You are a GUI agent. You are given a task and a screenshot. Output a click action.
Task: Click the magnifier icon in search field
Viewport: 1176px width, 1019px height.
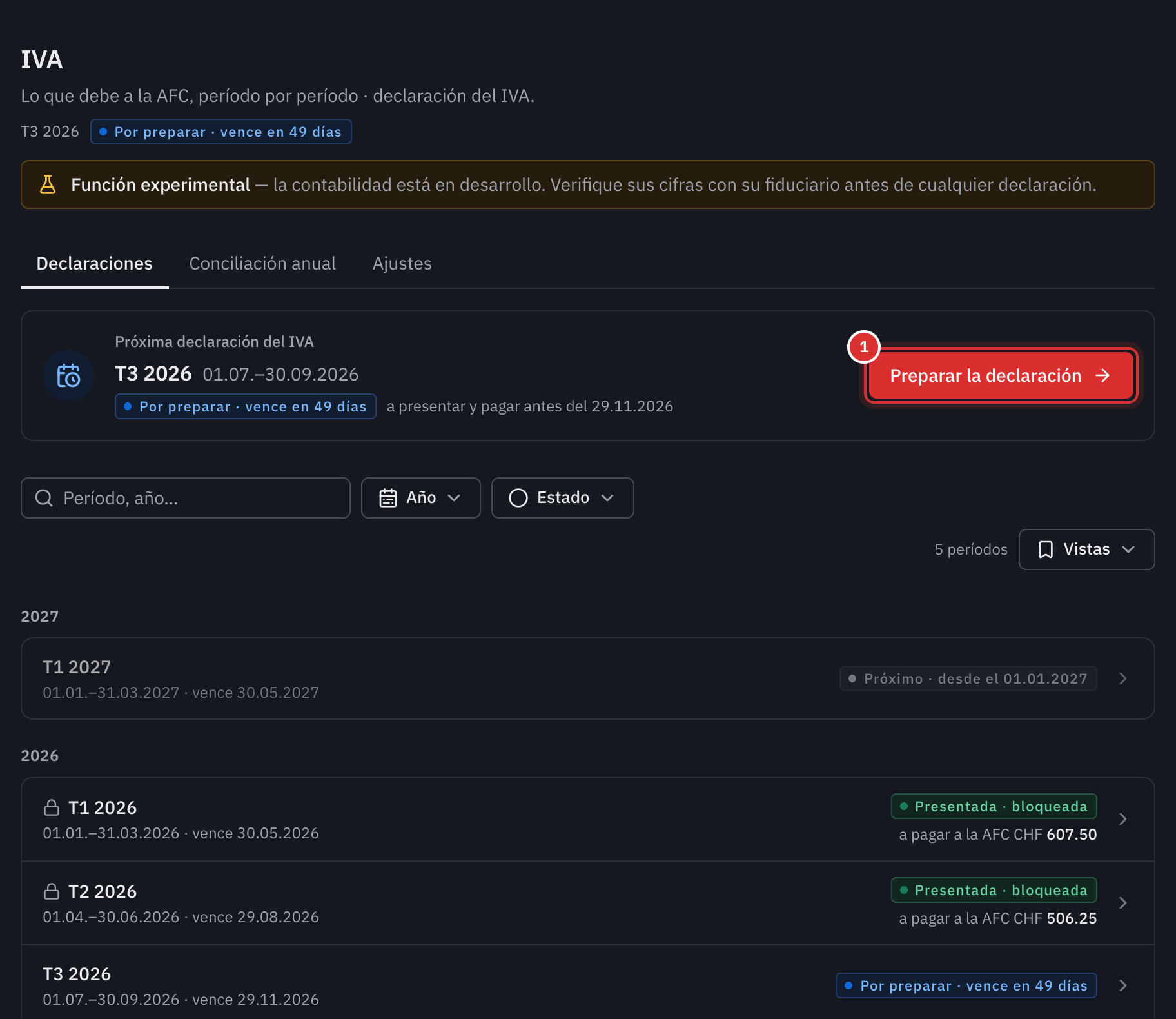[x=44, y=498]
